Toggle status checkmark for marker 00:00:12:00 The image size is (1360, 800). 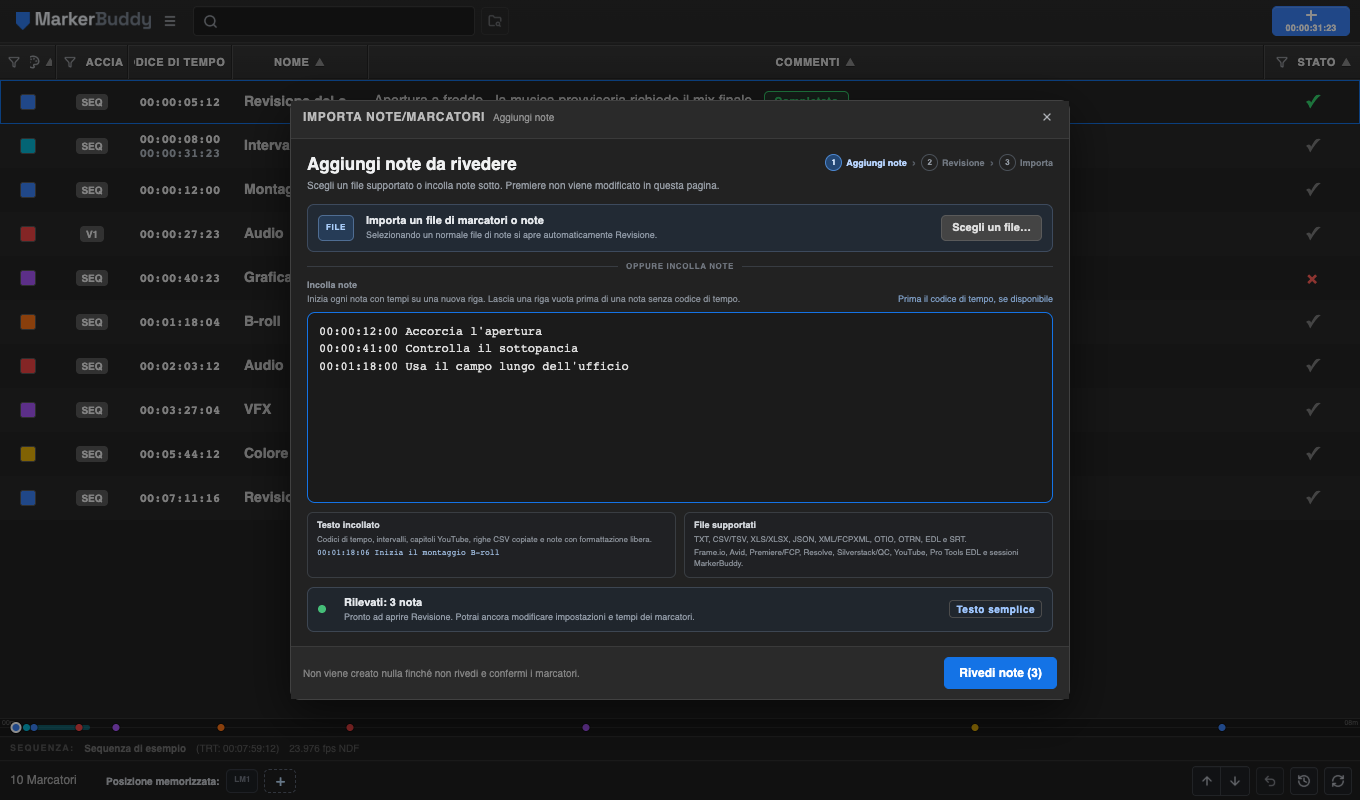1313,189
